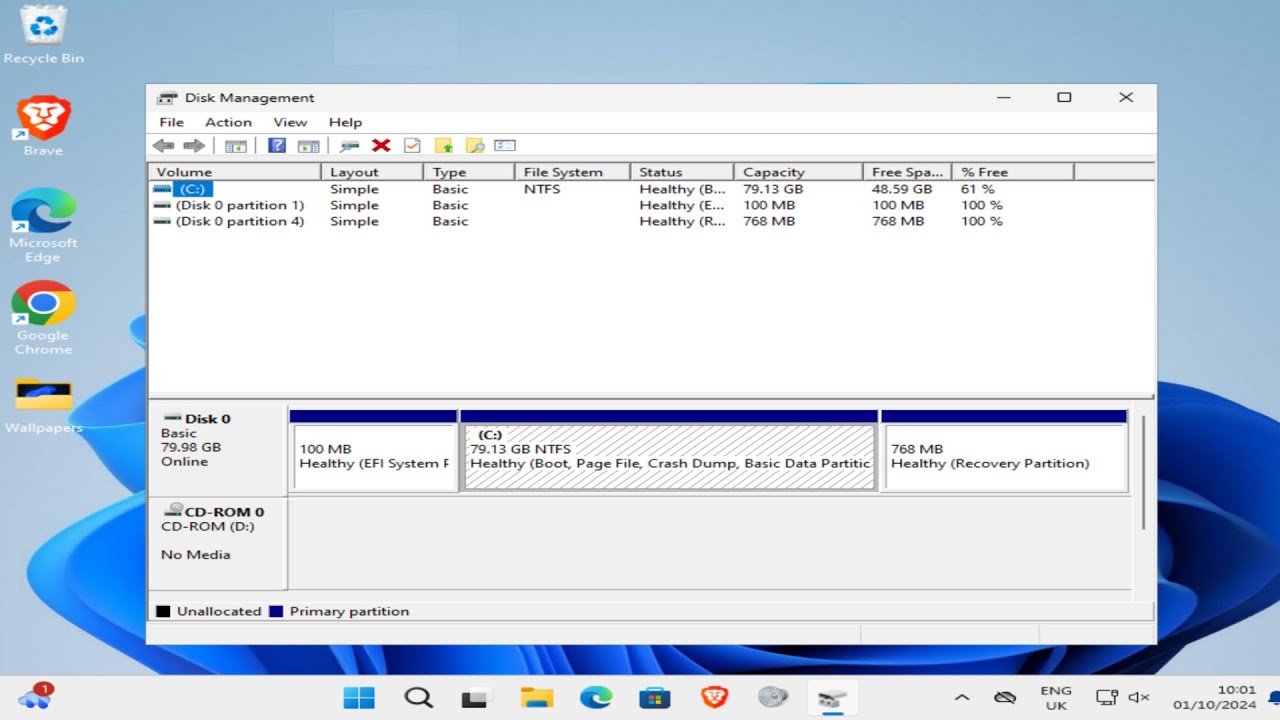Open the View menu
The height and width of the screenshot is (720, 1280).
tap(290, 122)
